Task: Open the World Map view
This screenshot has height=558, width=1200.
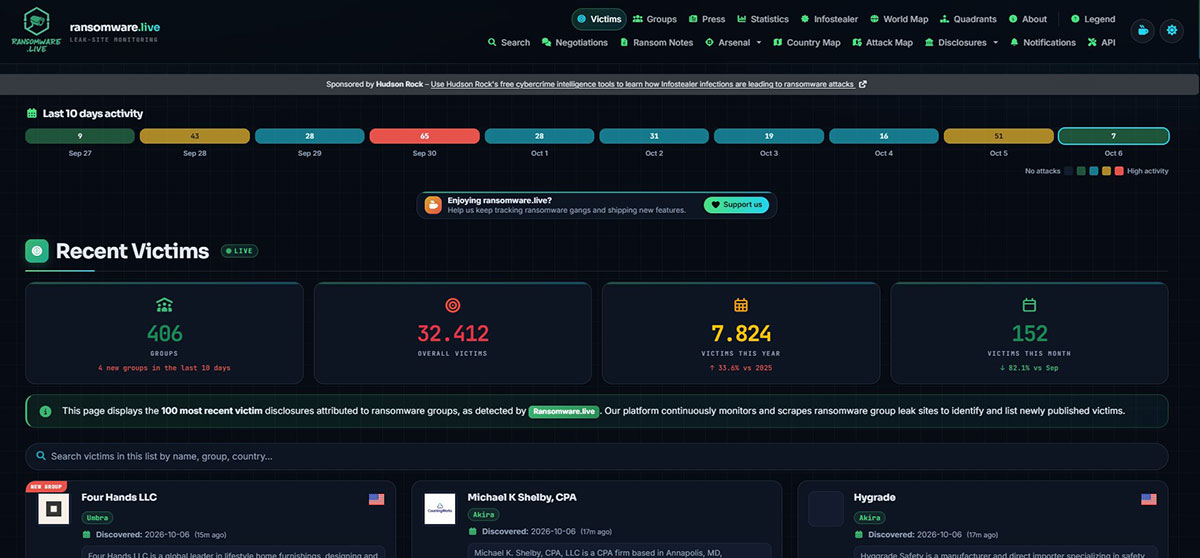Action: coord(899,19)
